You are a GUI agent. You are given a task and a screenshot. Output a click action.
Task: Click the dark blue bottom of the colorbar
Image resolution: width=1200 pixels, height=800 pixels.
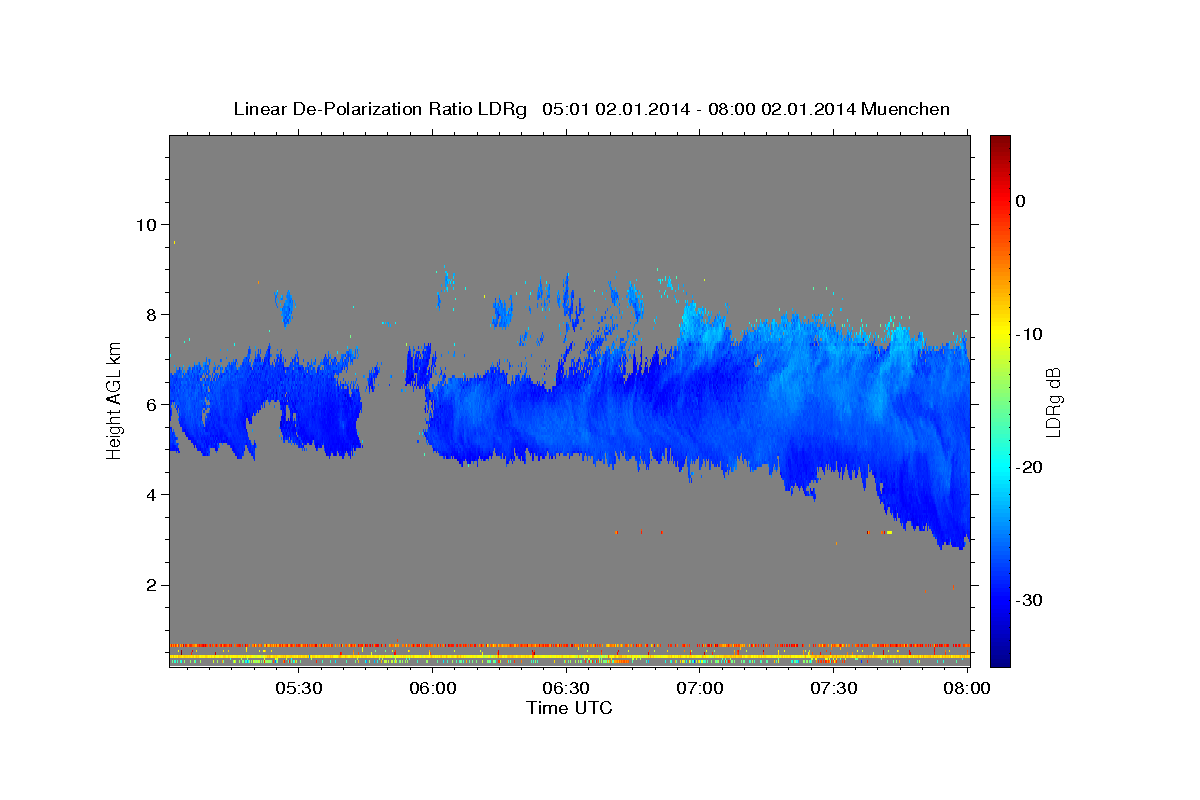click(1000, 655)
